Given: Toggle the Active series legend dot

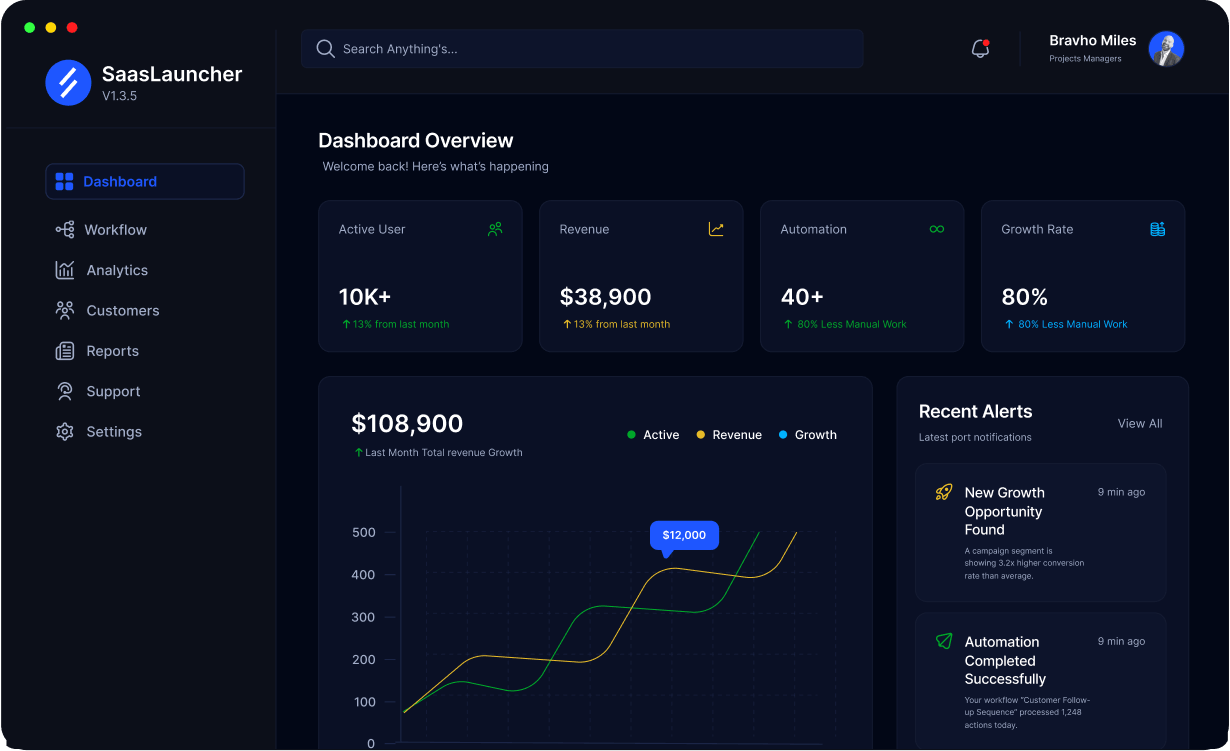Looking at the screenshot, I should [631, 435].
